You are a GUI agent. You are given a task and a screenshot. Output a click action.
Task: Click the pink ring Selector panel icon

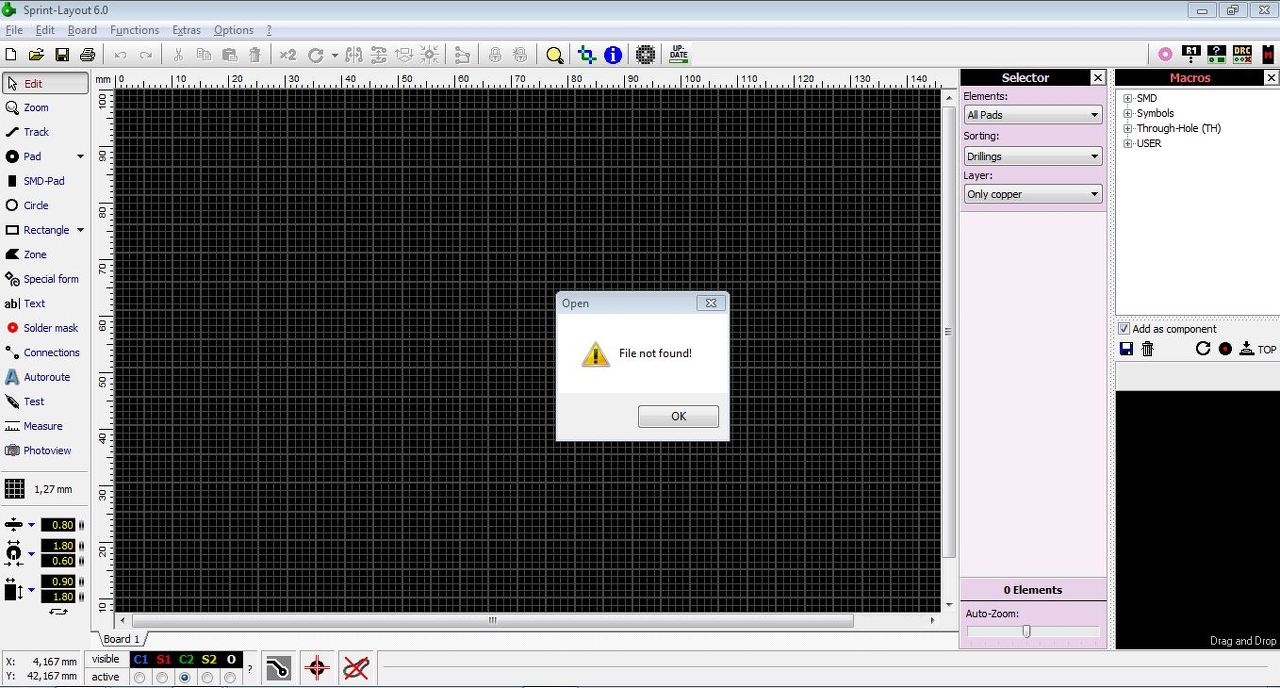tap(1165, 54)
